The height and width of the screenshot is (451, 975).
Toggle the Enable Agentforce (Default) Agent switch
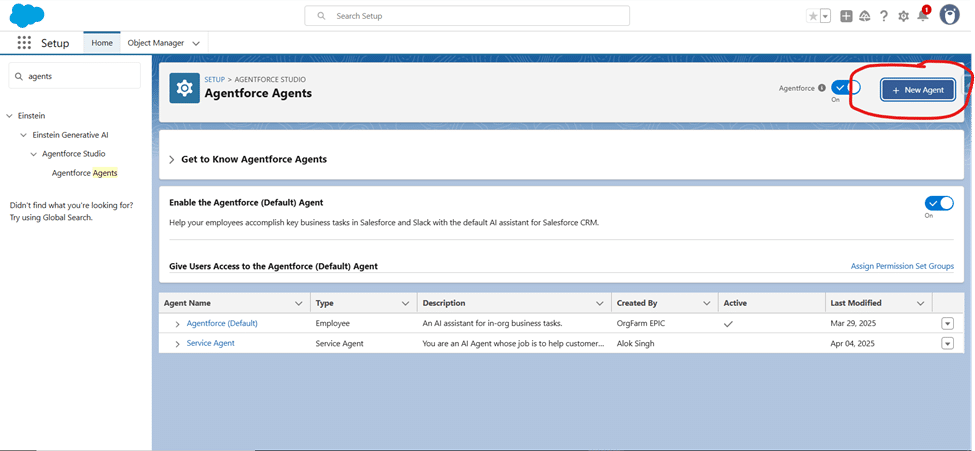[939, 203]
